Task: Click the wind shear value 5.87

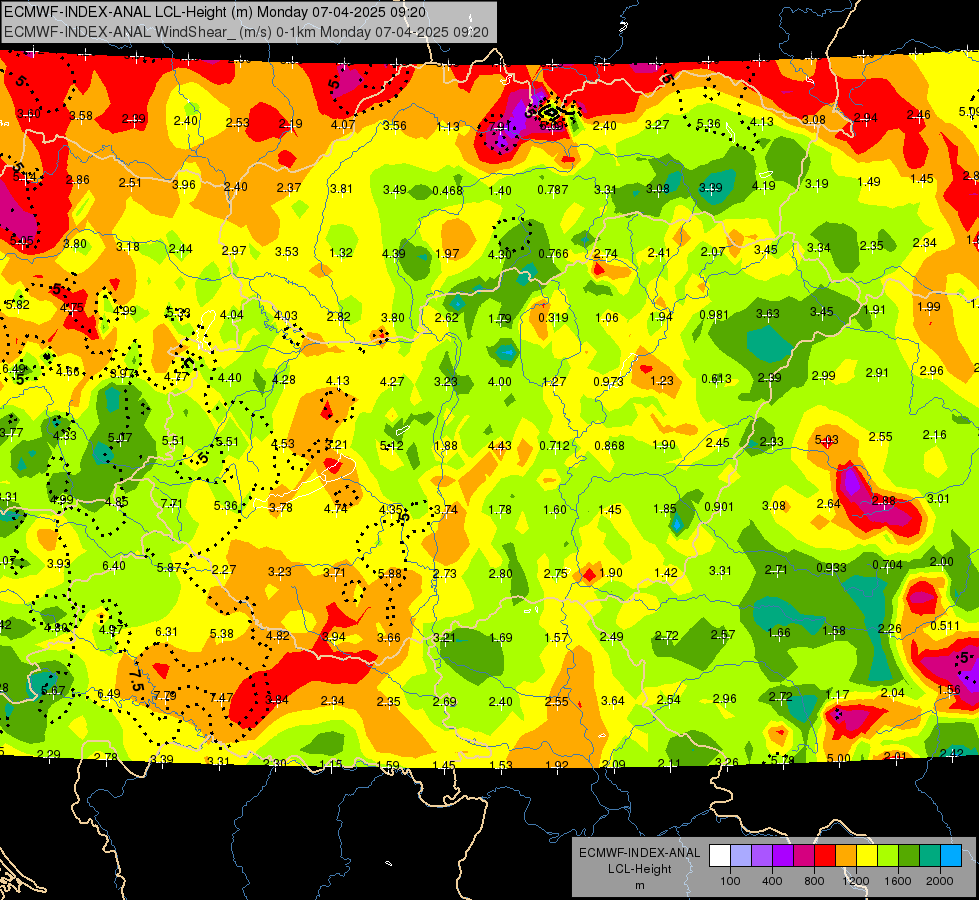Action: coord(169,568)
